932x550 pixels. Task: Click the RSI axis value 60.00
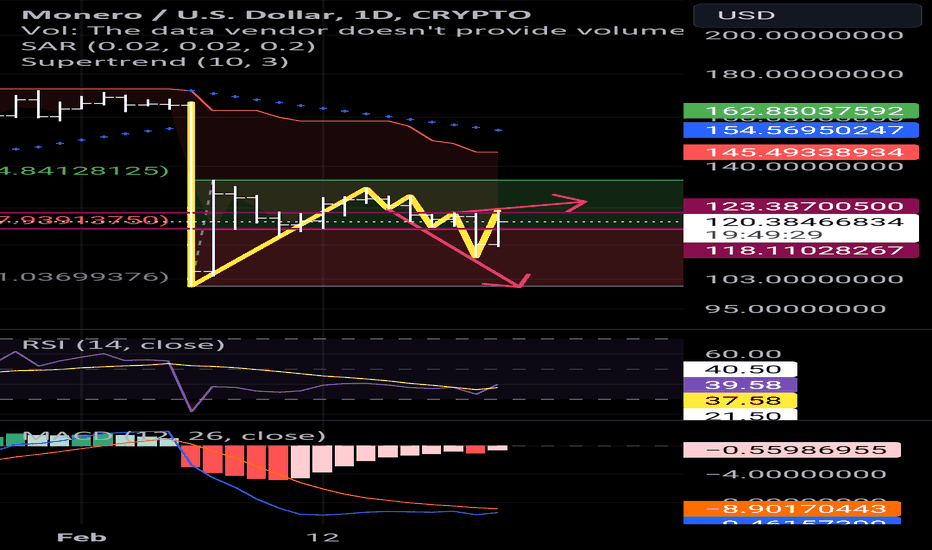[743, 354]
